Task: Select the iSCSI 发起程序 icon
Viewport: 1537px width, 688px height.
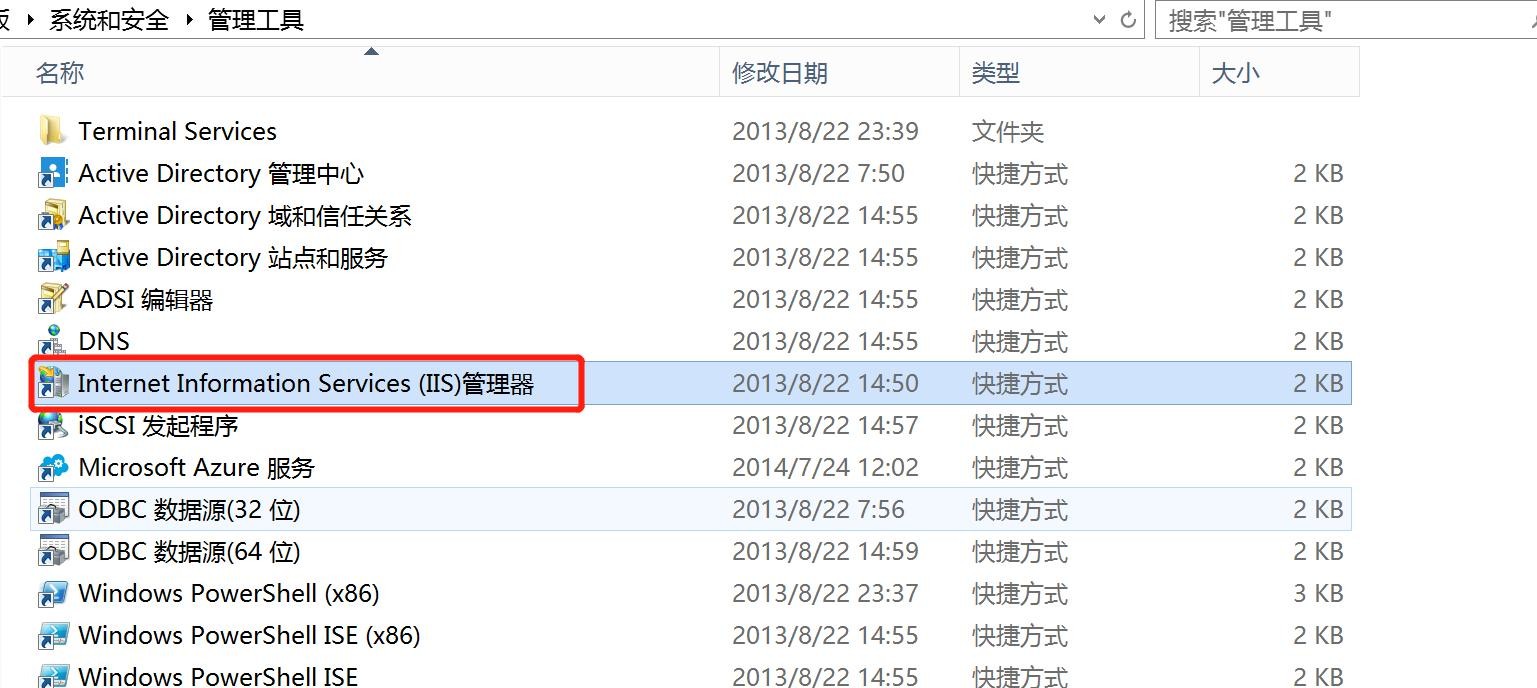Action: click(x=52, y=425)
